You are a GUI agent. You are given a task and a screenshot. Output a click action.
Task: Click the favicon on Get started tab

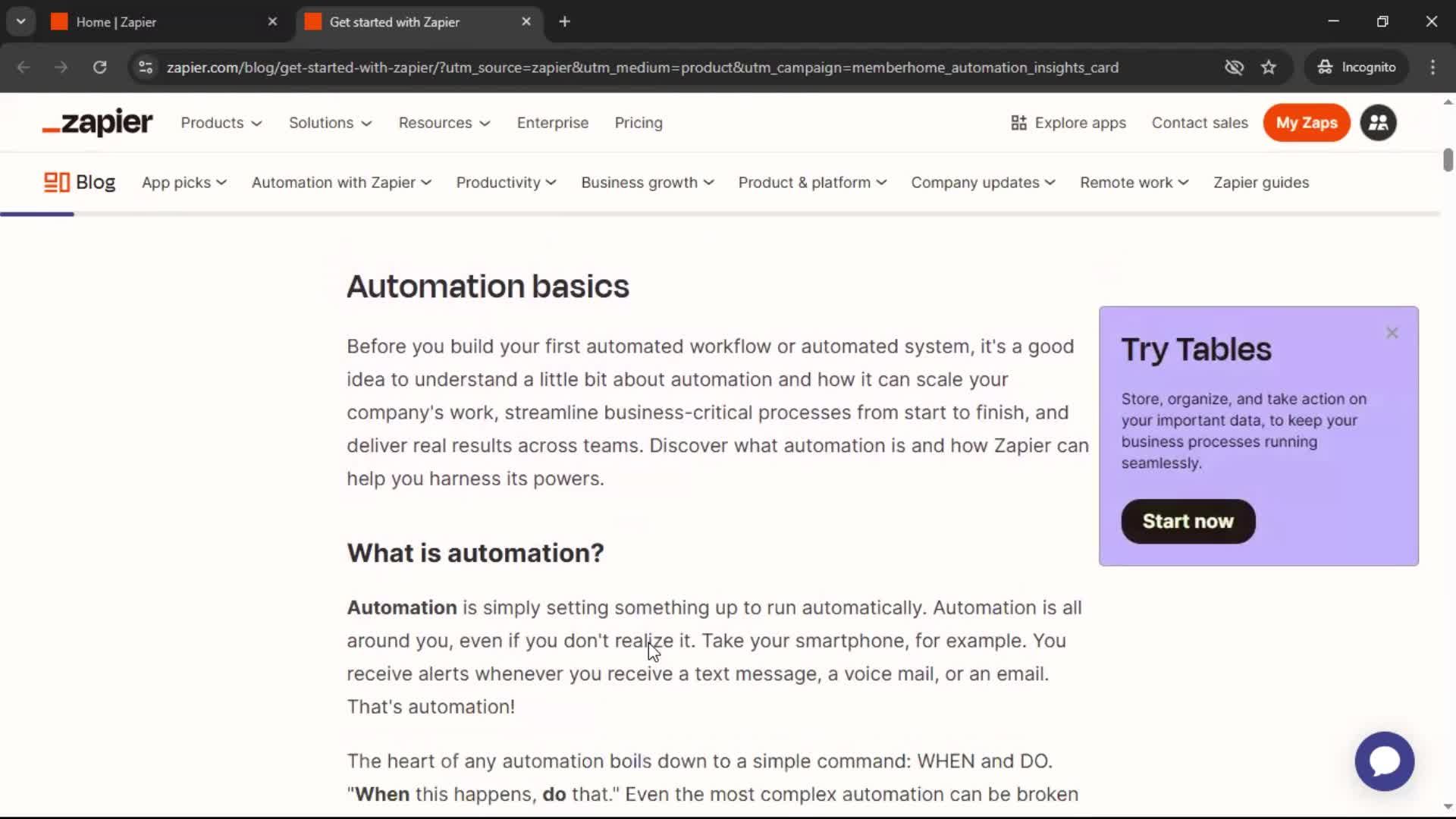312,22
